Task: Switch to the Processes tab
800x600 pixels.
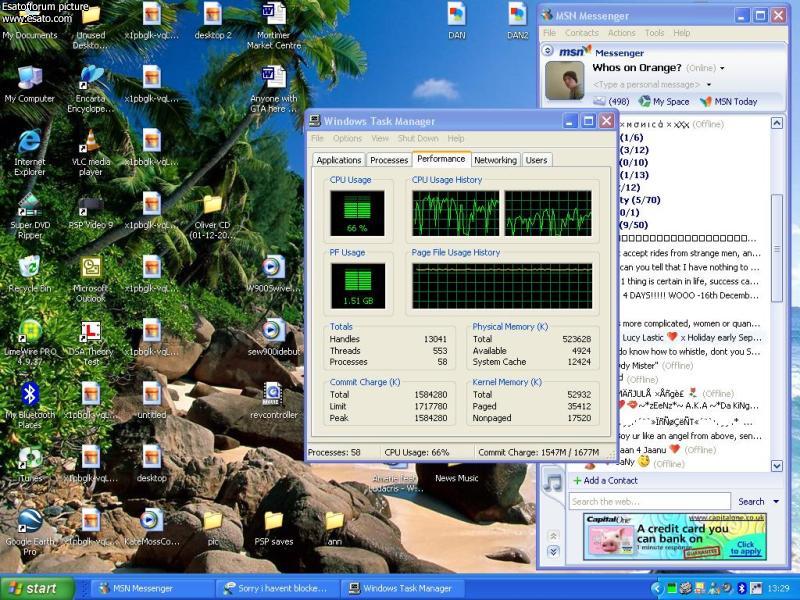Action: coord(389,160)
